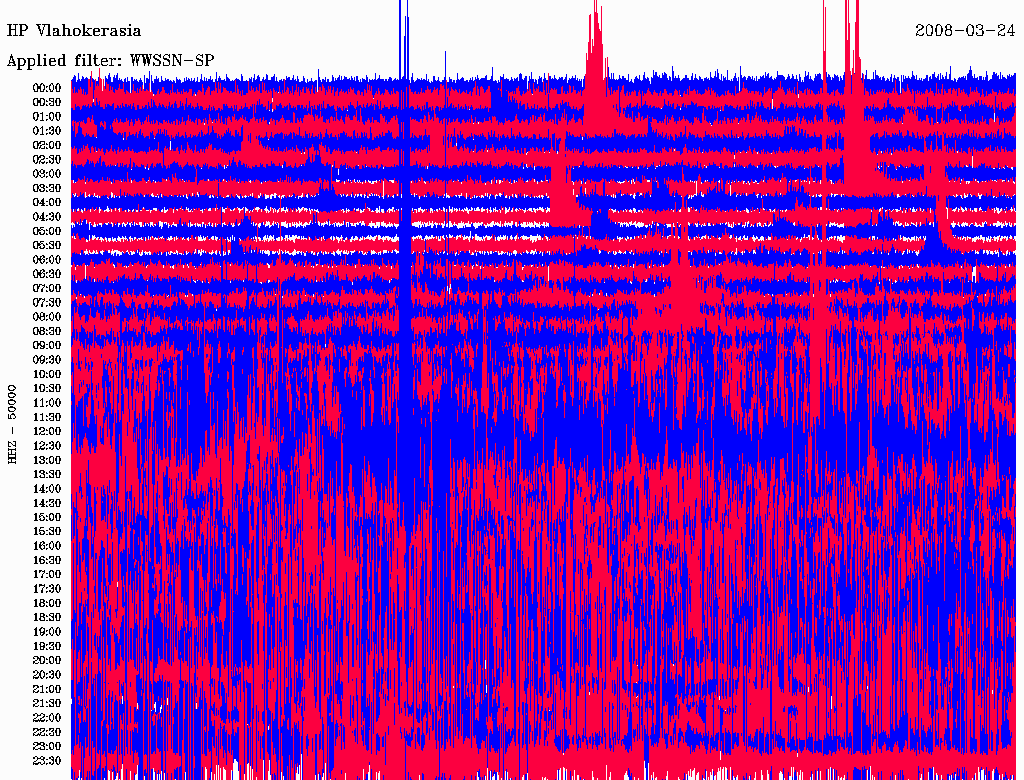
Task: Select the 03:00 time row label
Action: coord(47,174)
